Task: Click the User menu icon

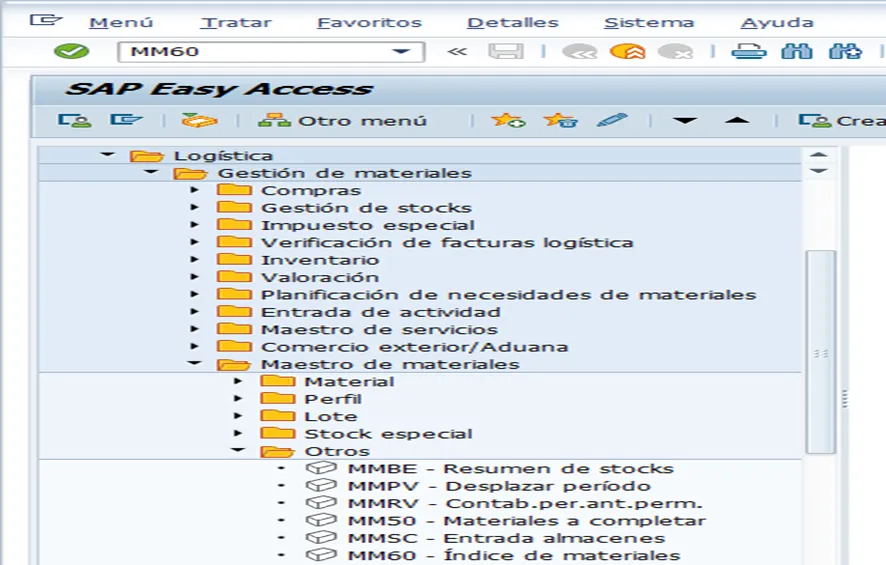Action: tap(74, 120)
